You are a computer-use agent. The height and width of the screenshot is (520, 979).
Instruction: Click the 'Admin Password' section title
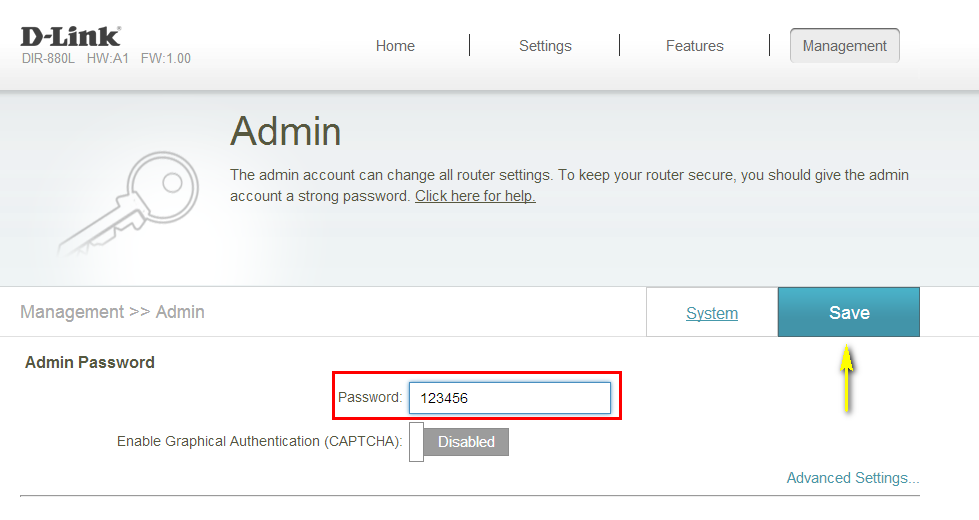(x=90, y=362)
